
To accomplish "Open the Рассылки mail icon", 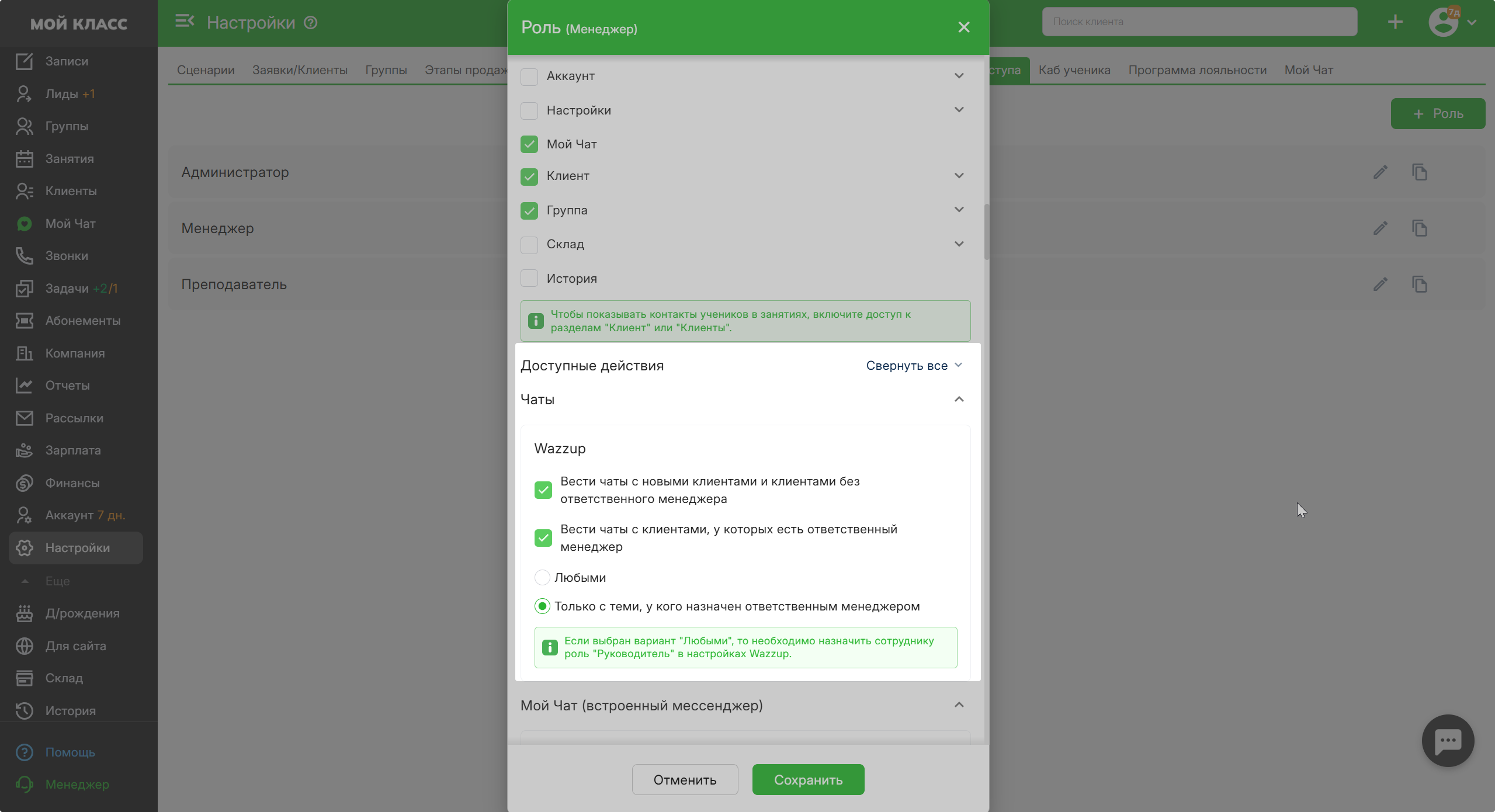I will pyautogui.click(x=24, y=418).
